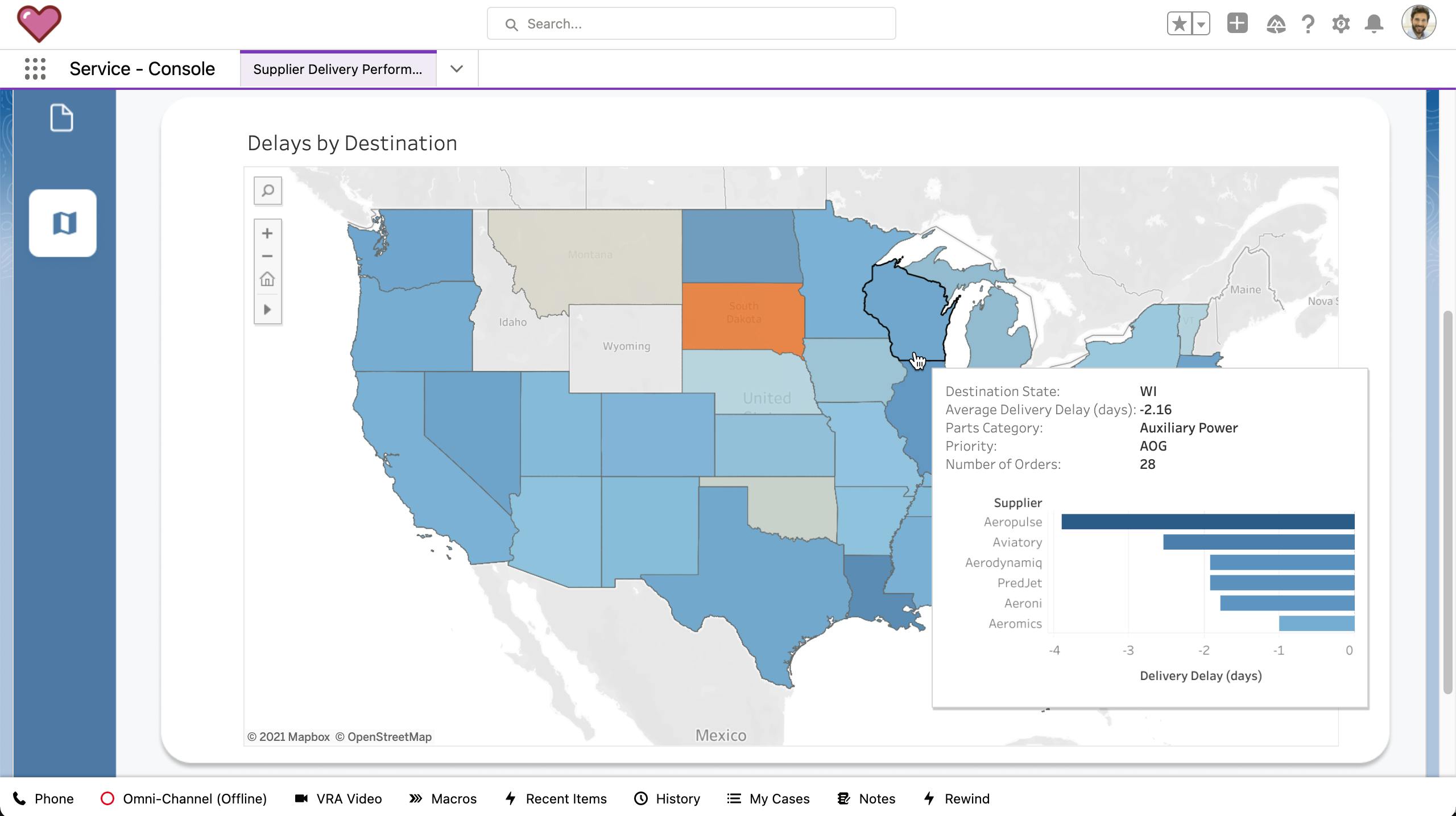Zoom in with the map plus button
The height and width of the screenshot is (816, 1456).
click(267, 233)
